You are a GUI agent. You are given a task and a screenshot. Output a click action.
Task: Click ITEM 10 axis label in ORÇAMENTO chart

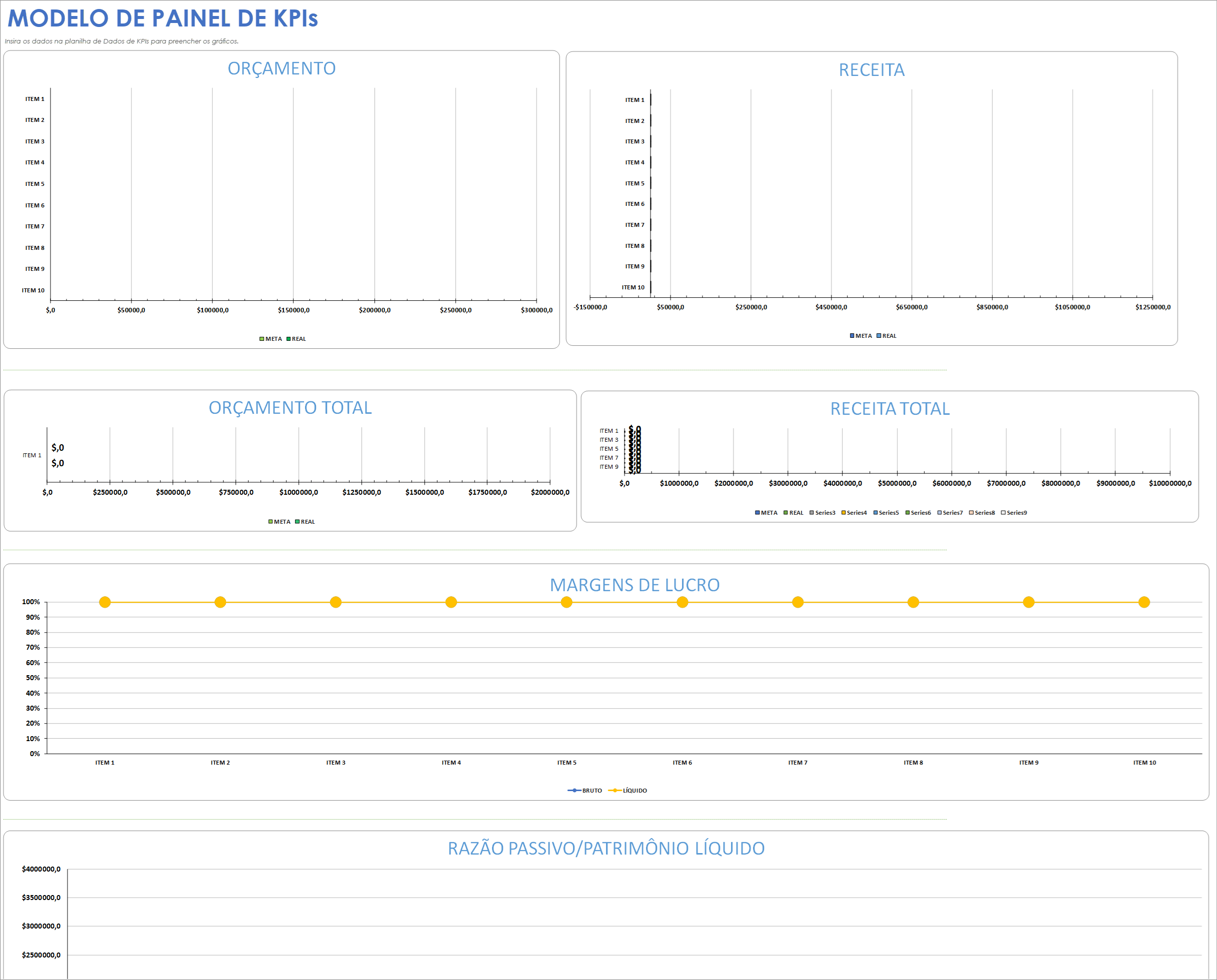33,291
